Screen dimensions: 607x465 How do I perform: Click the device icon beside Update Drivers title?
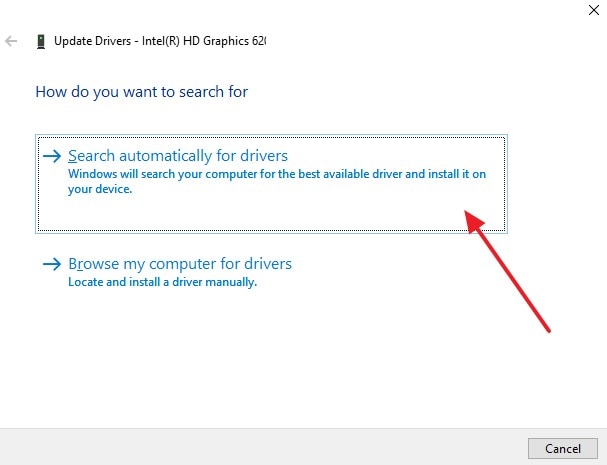coord(41,41)
